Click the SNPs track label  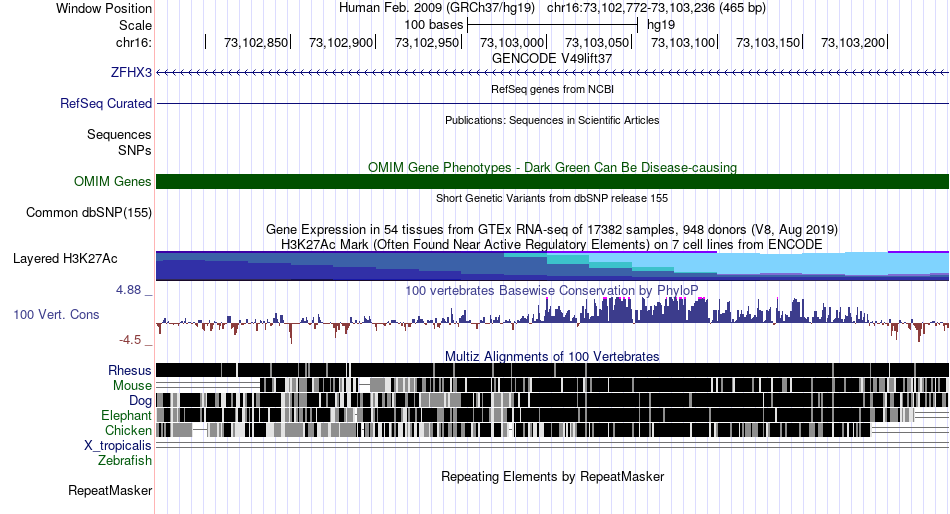135,150
